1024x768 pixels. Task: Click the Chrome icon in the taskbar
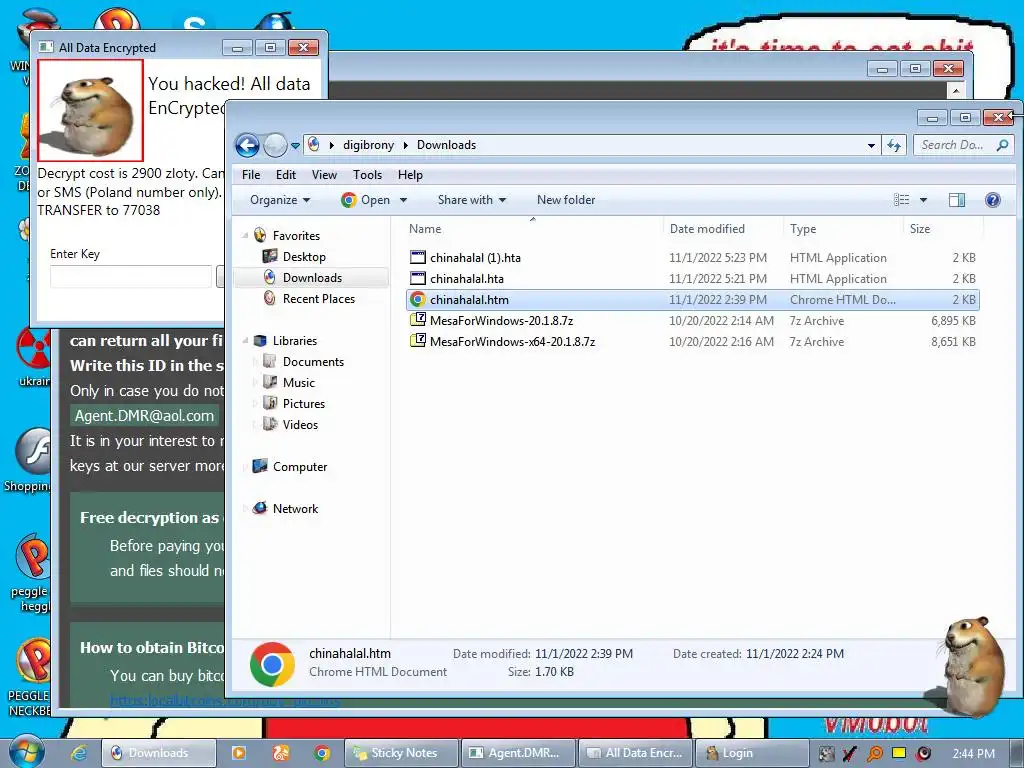(x=322, y=753)
